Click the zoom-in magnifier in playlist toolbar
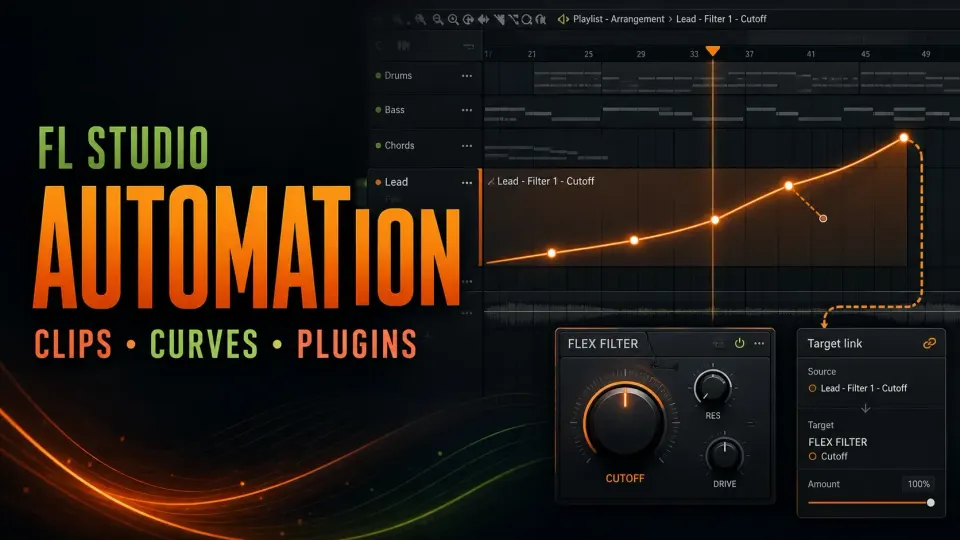The width and height of the screenshot is (960, 540). (x=453, y=20)
